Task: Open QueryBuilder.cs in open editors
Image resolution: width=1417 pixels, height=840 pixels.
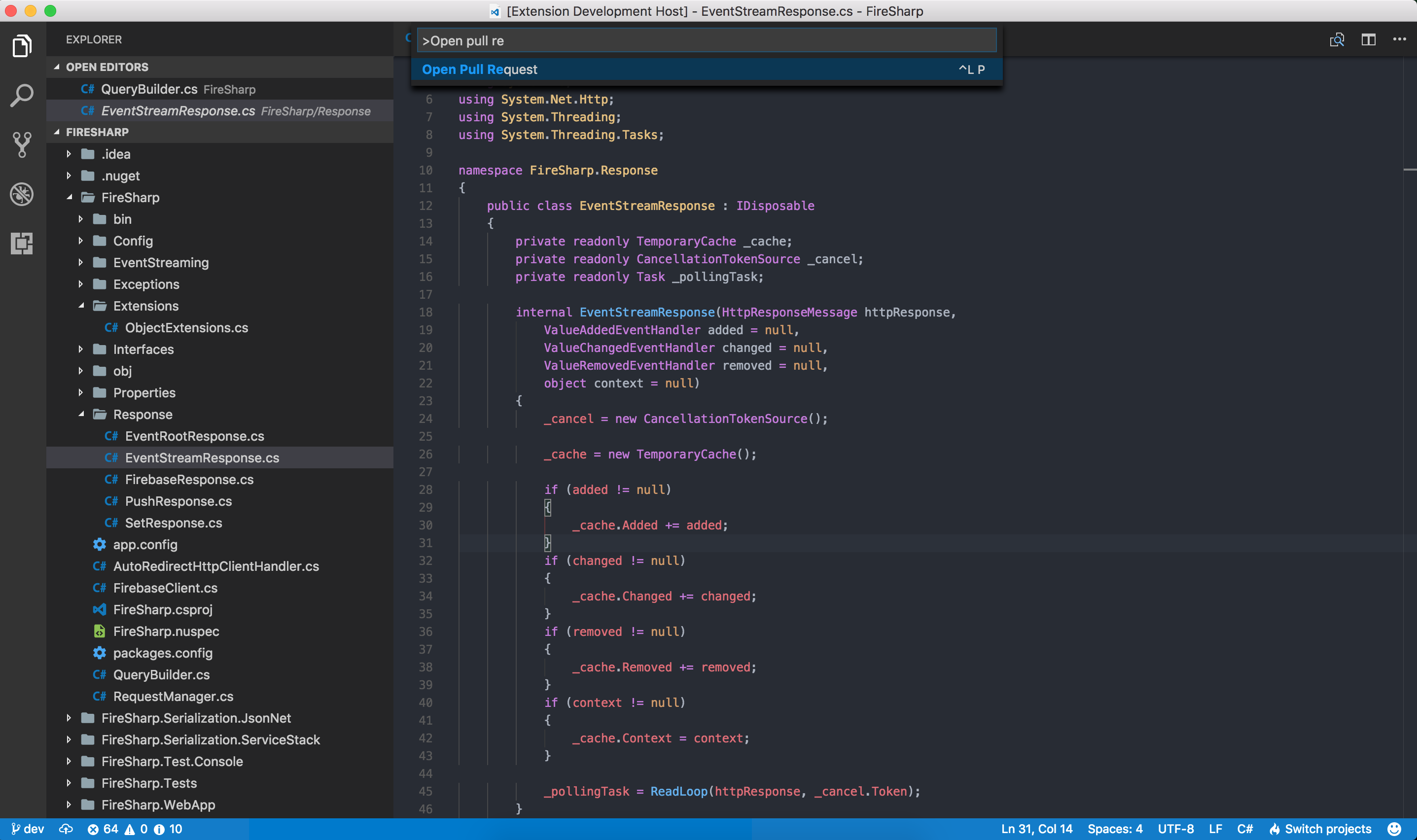Action: click(149, 89)
